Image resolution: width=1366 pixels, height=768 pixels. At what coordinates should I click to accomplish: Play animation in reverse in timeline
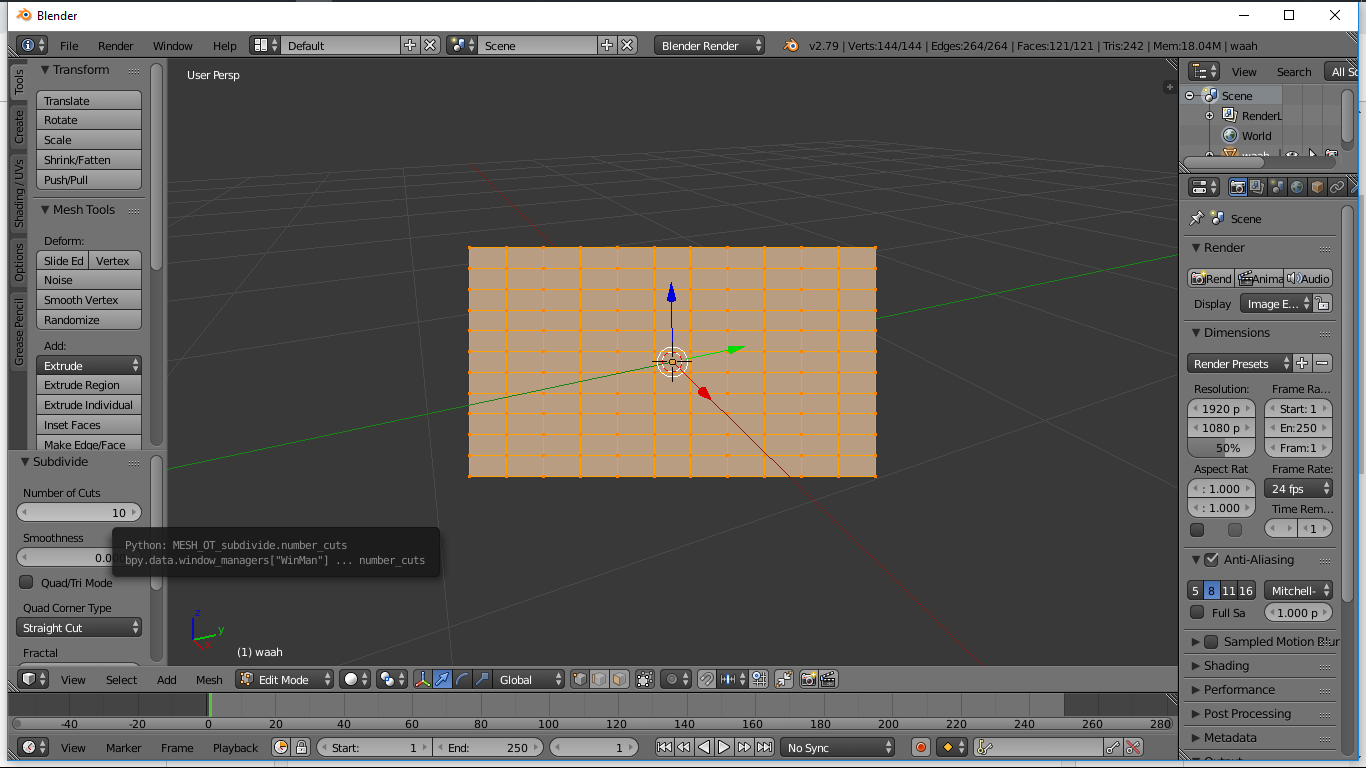point(704,747)
